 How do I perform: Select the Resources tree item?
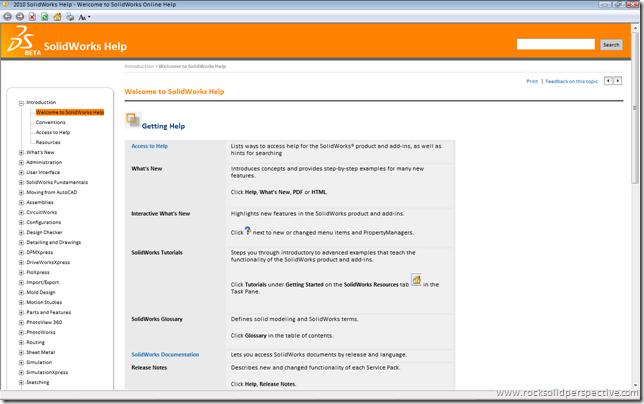click(48, 142)
